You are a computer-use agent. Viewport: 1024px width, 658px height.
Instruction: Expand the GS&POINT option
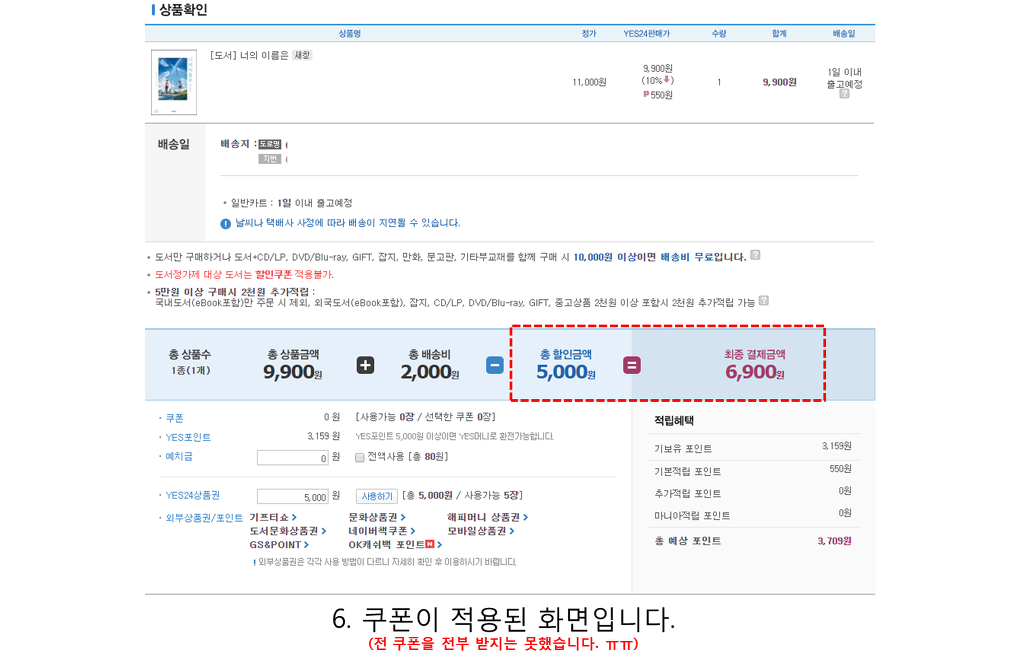tap(280, 545)
